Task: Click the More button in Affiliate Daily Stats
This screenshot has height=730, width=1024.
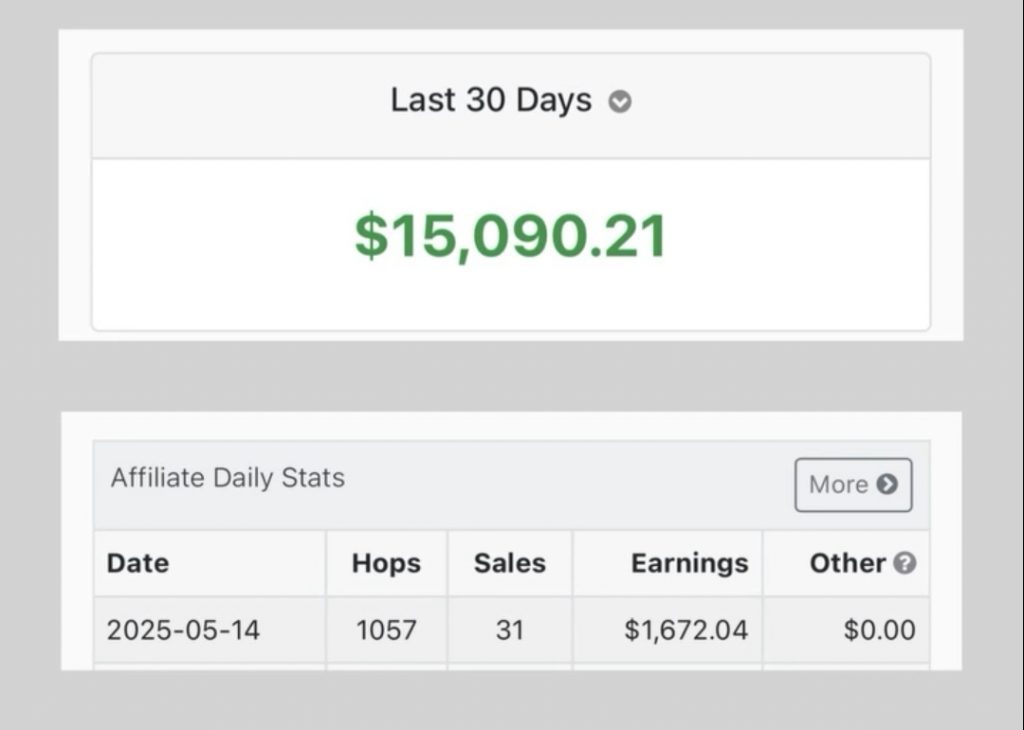Action: coord(853,484)
